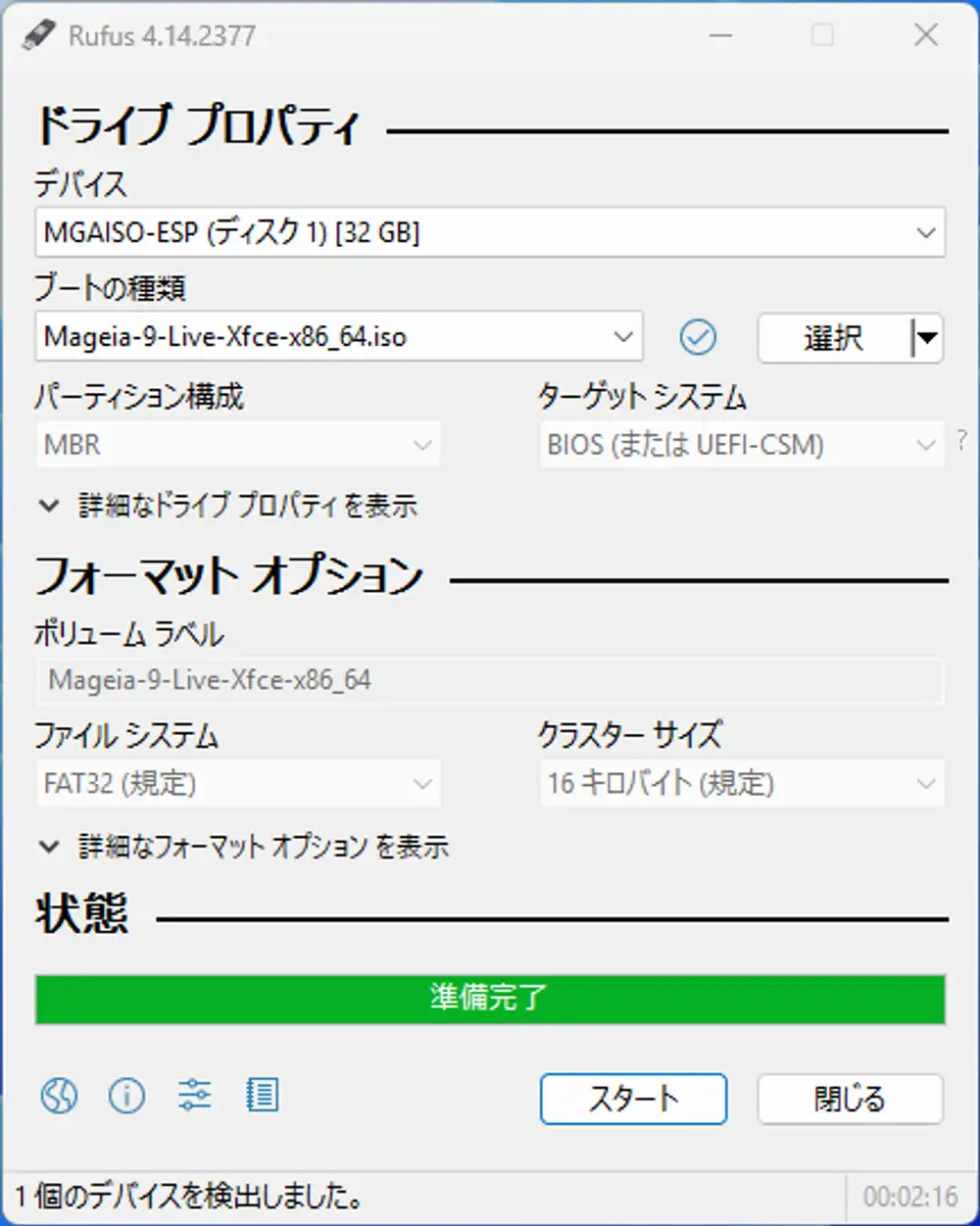Click the Rufus 4.14.2377 title text
Viewport: 980px width, 1226px height.
click(162, 36)
